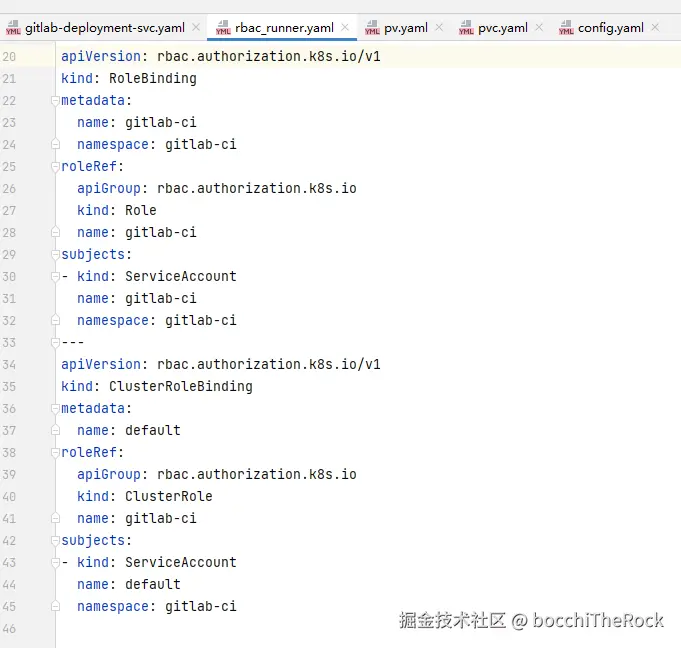The image size is (681, 648).
Task: Click 'kind: ClusterRole' on line 40
Action: tap(145, 496)
